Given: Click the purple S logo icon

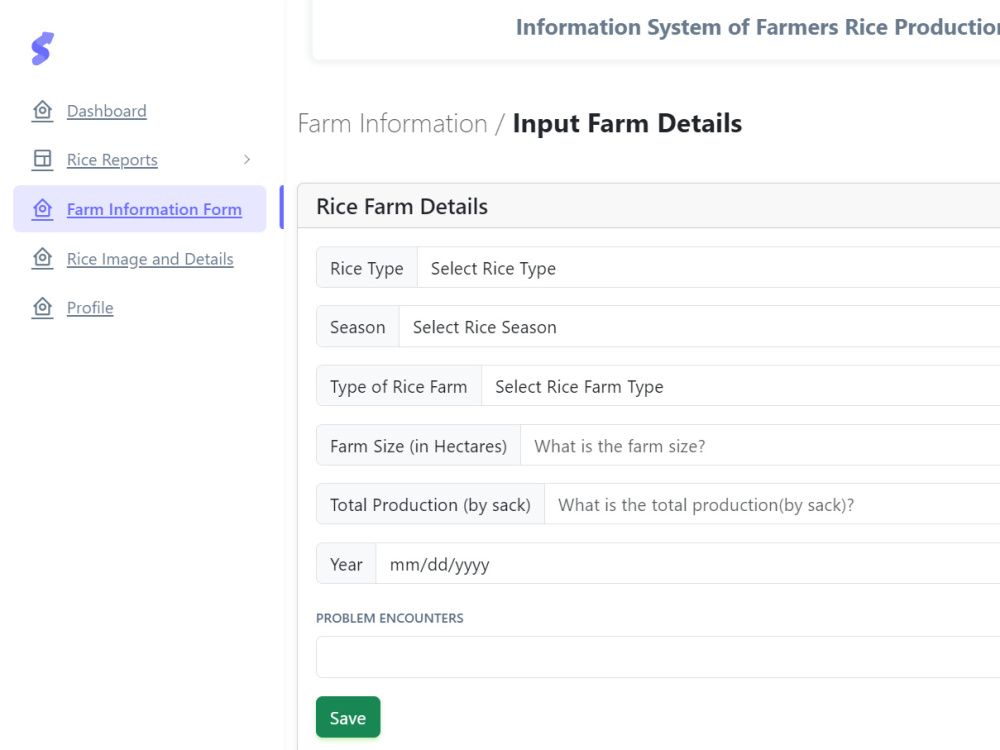Looking at the screenshot, I should [43, 48].
